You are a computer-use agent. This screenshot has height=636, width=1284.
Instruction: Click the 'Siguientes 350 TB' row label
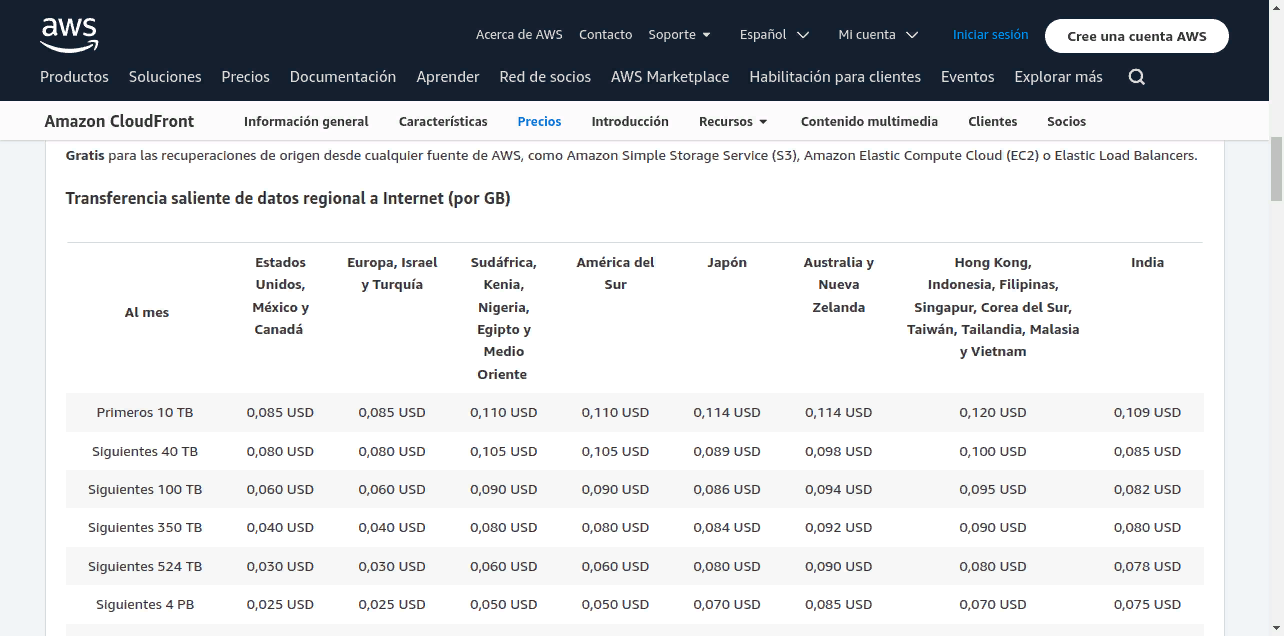pyautogui.click(x=145, y=527)
